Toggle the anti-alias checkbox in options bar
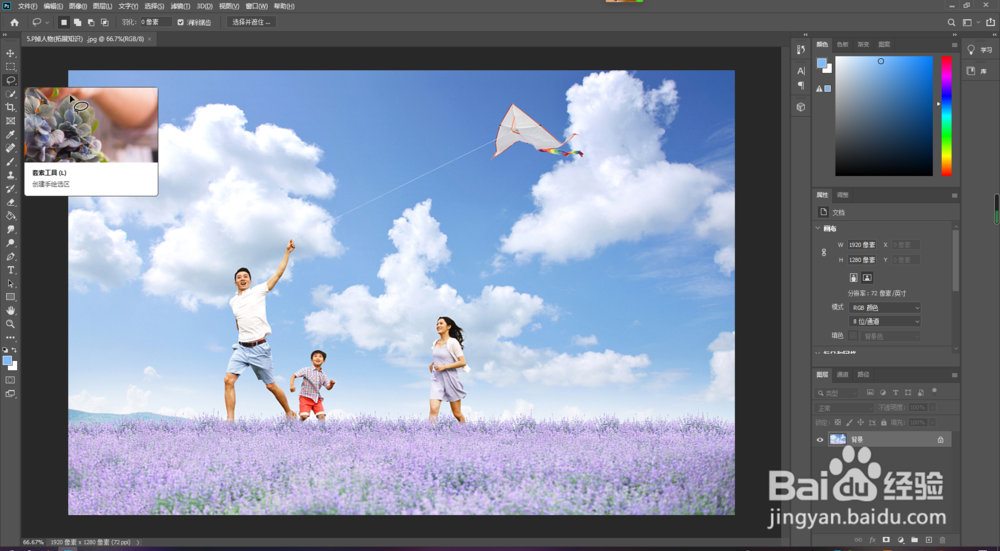 point(180,22)
